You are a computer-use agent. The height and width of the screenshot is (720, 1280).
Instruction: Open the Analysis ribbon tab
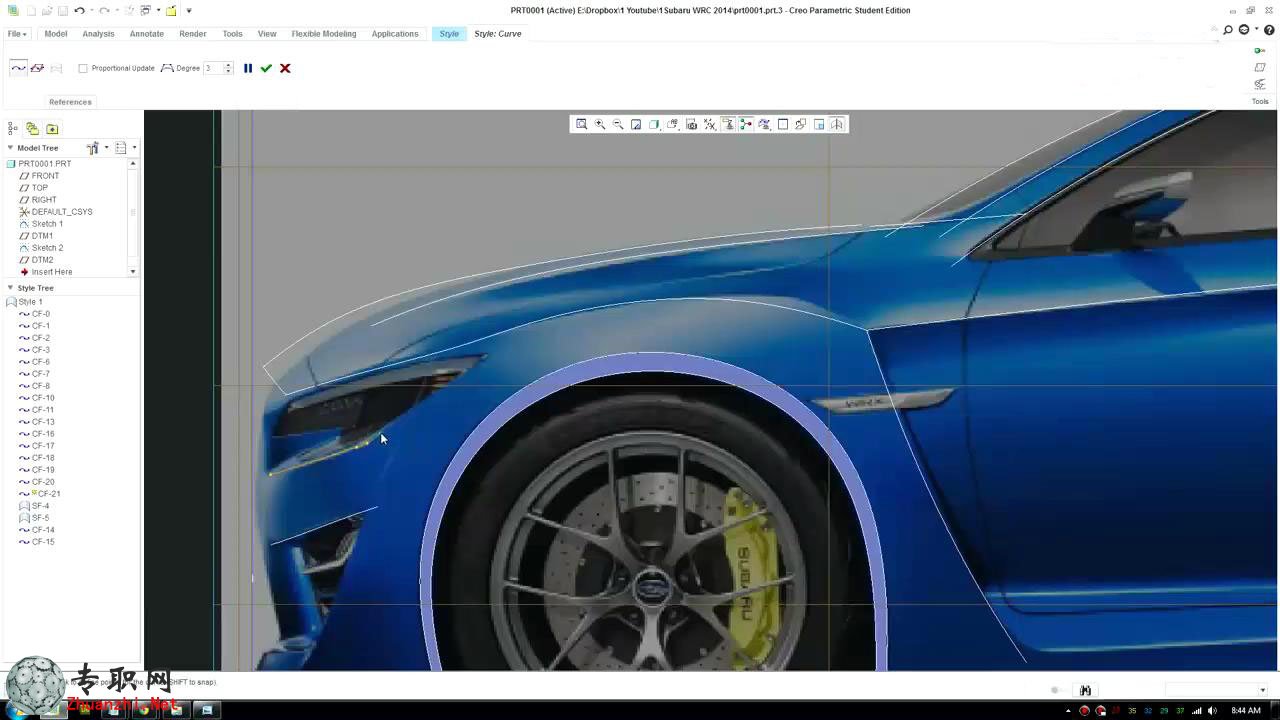tap(98, 34)
